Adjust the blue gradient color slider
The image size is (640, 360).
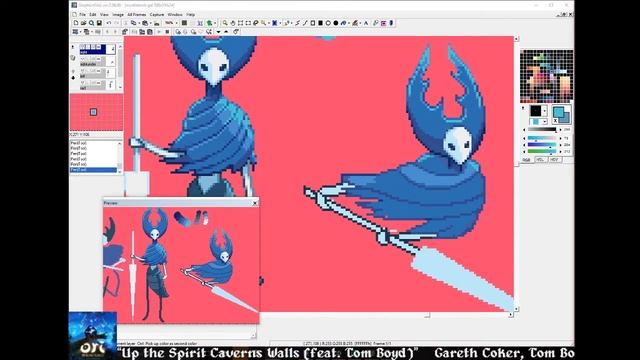[542, 144]
